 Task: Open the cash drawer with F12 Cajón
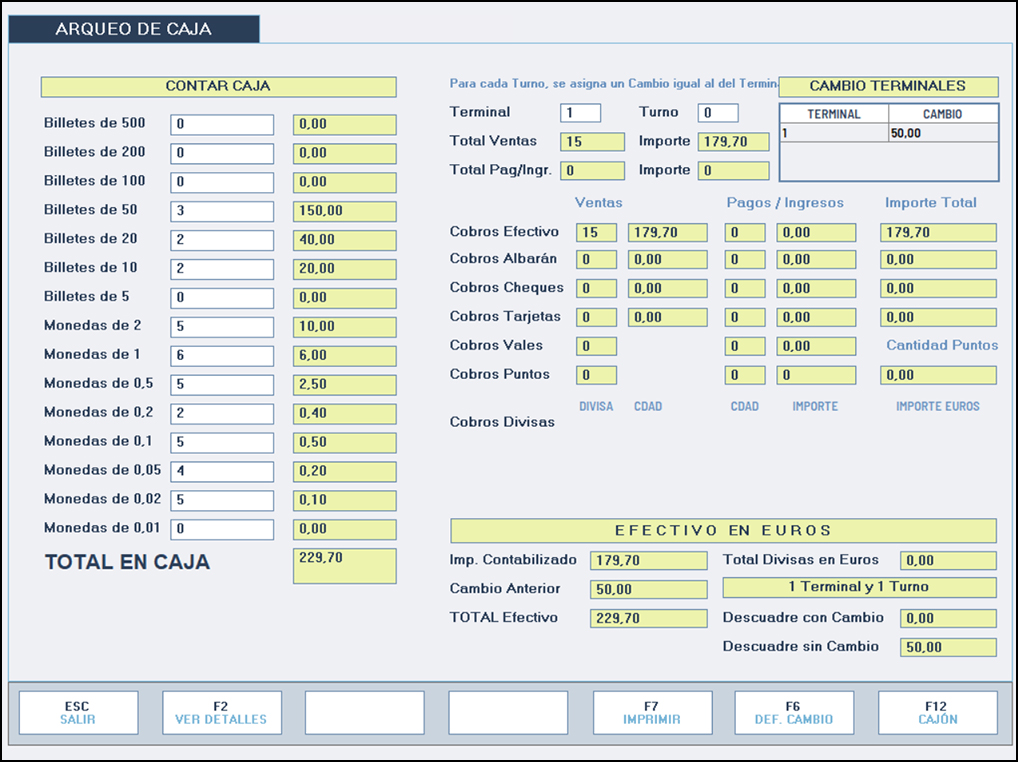point(937,712)
